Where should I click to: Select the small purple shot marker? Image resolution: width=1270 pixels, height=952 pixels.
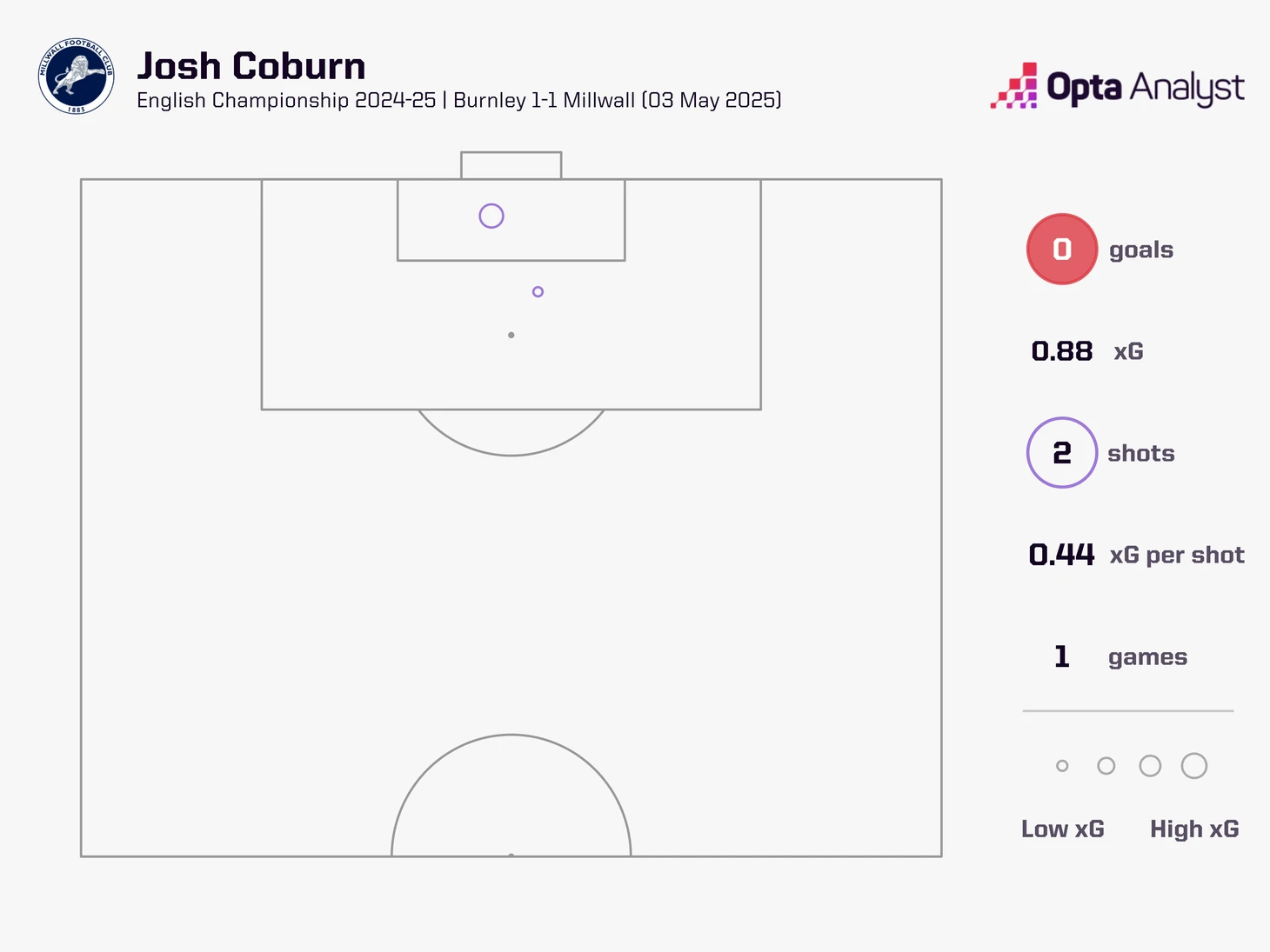[x=538, y=291]
